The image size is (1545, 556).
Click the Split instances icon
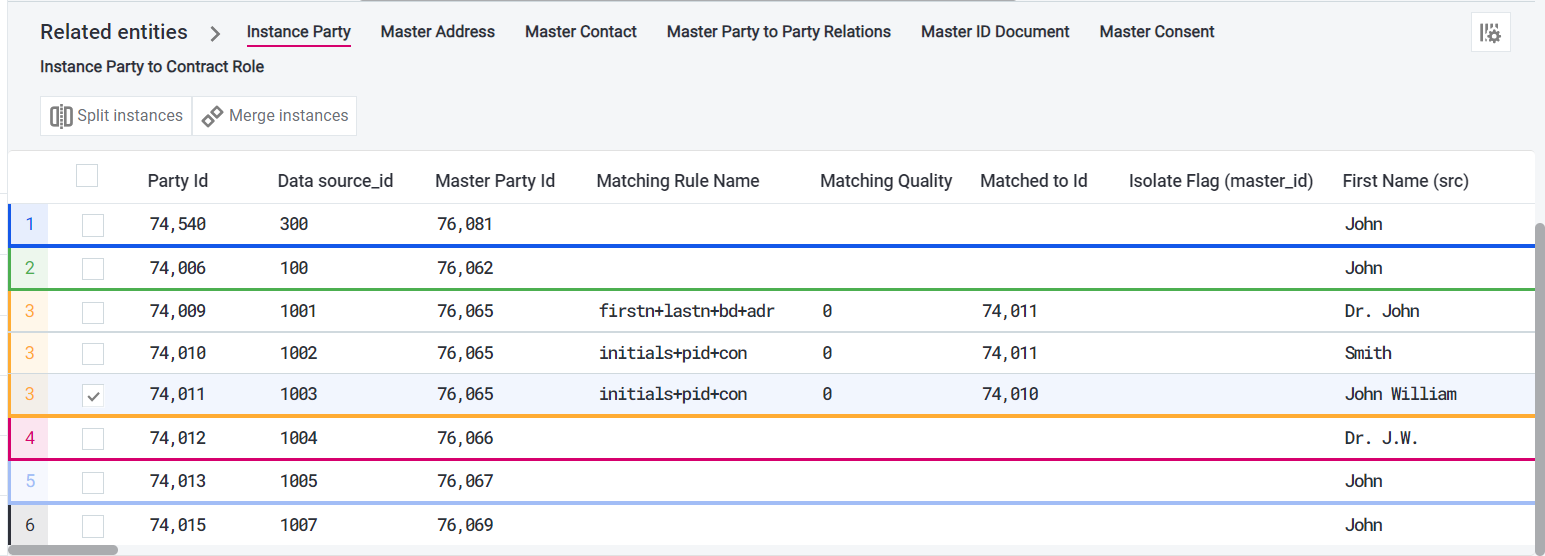(62, 116)
